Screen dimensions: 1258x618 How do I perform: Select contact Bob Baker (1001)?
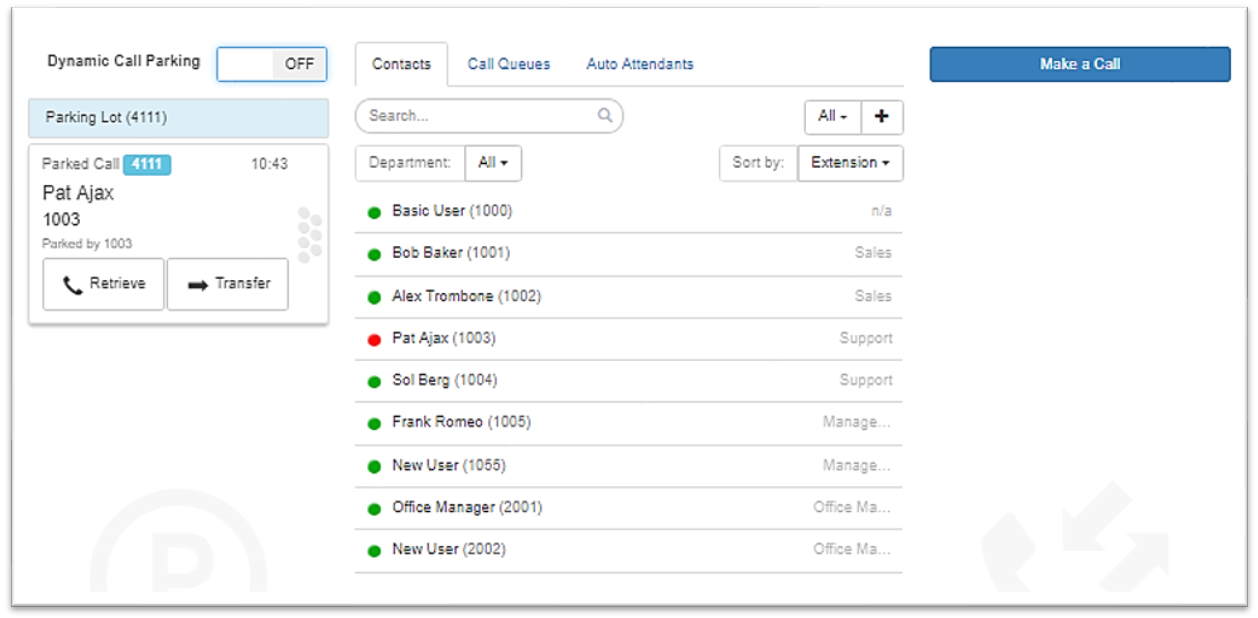[629, 253]
